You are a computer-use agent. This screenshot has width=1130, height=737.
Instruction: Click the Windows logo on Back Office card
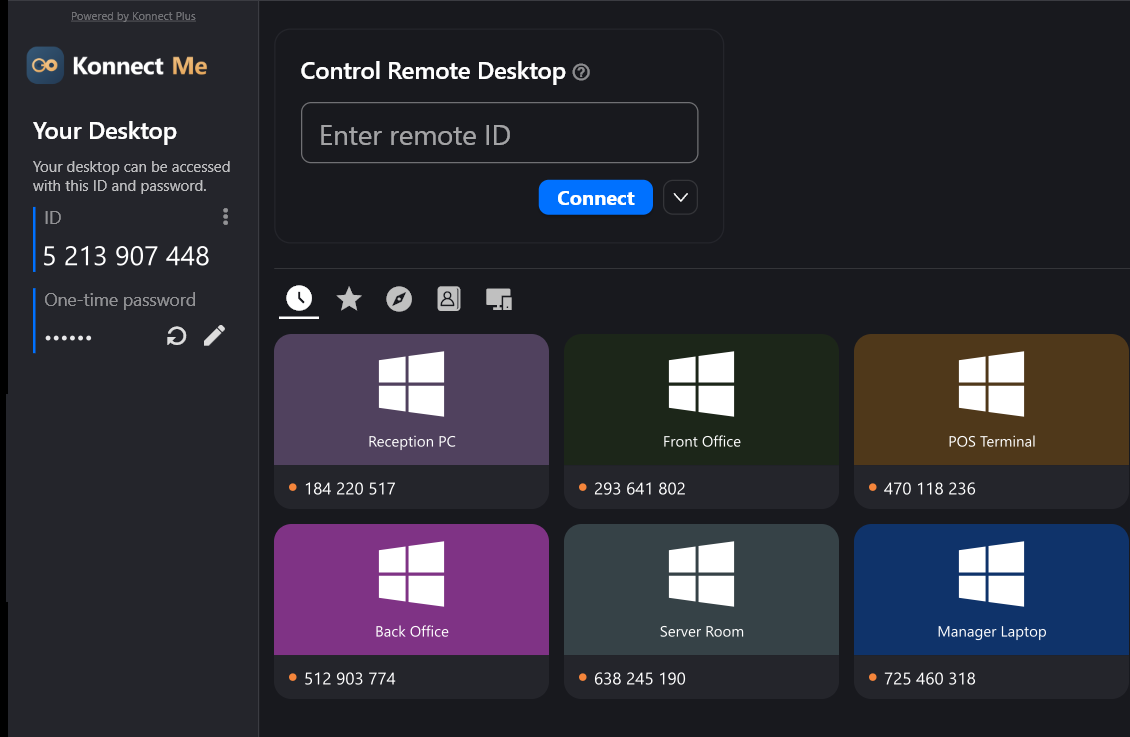click(411, 574)
